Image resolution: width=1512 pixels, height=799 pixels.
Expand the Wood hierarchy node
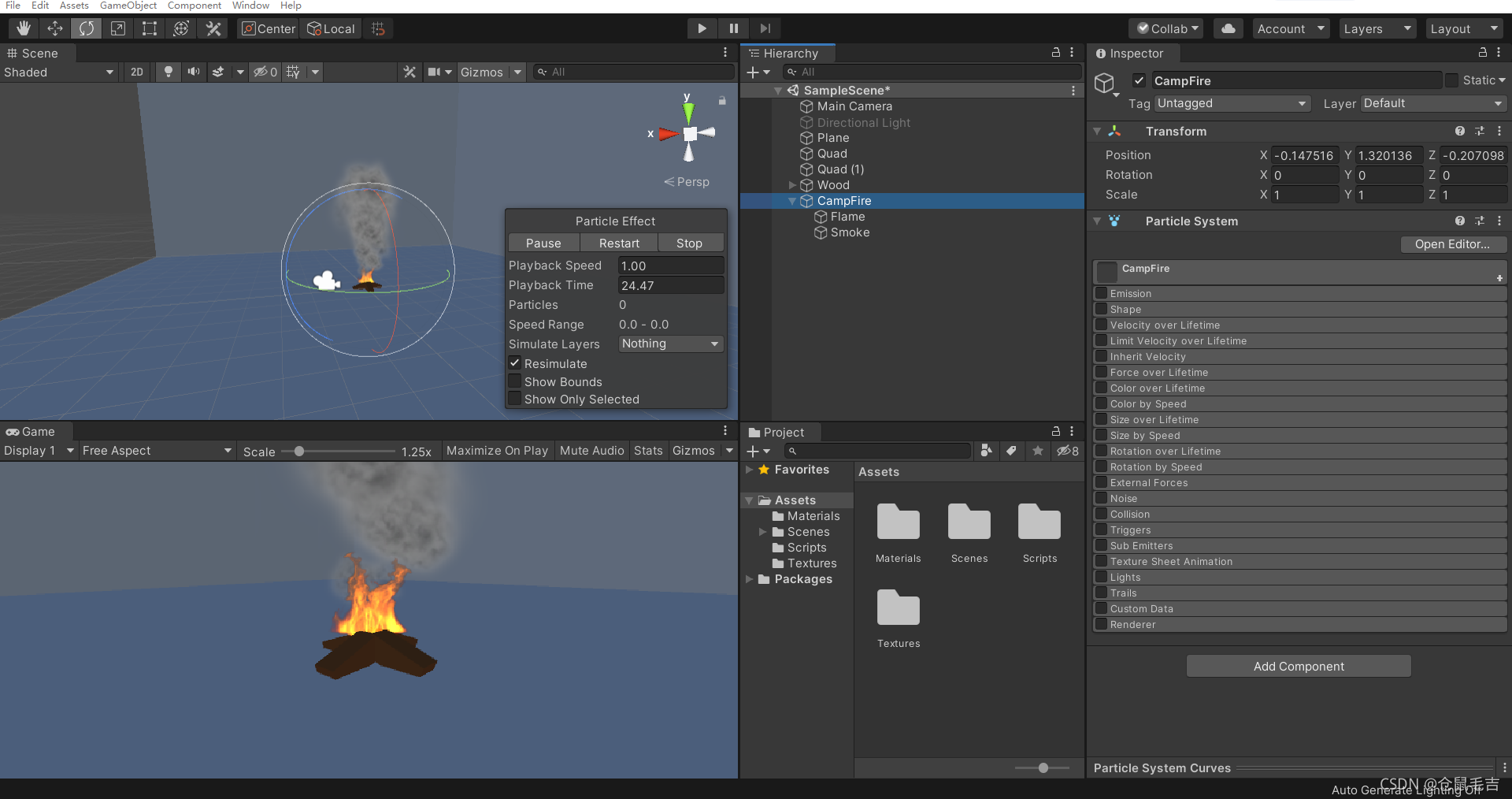point(792,185)
